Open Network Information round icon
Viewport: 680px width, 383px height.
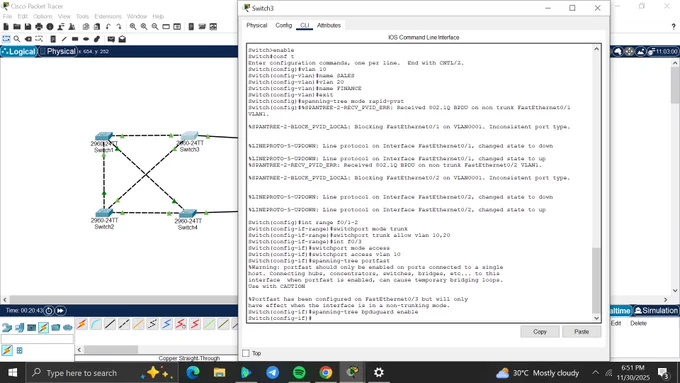[50, 27]
